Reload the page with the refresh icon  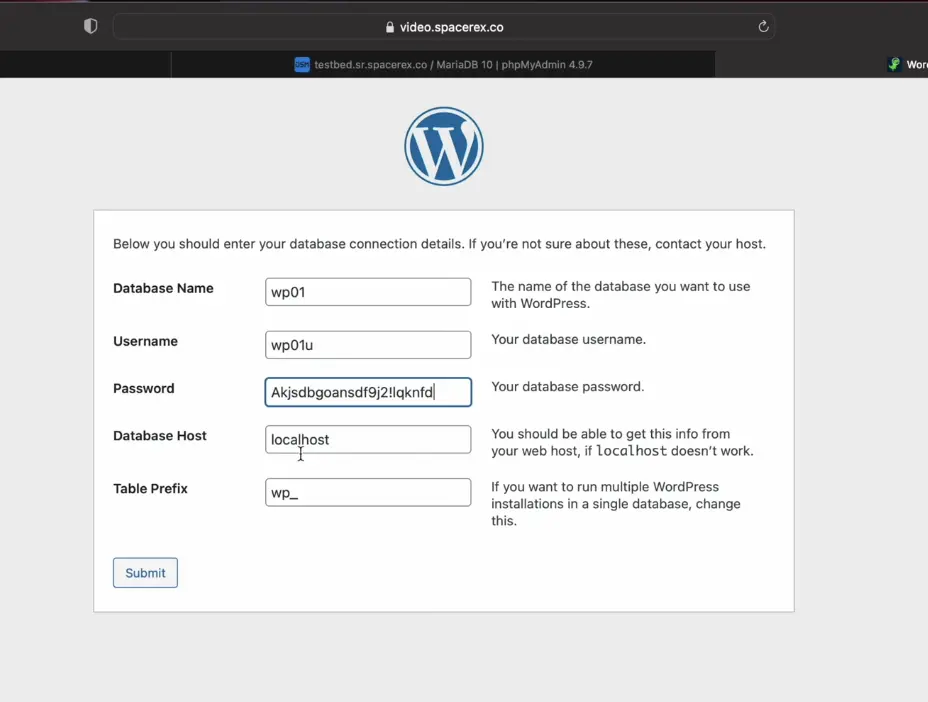click(x=763, y=27)
